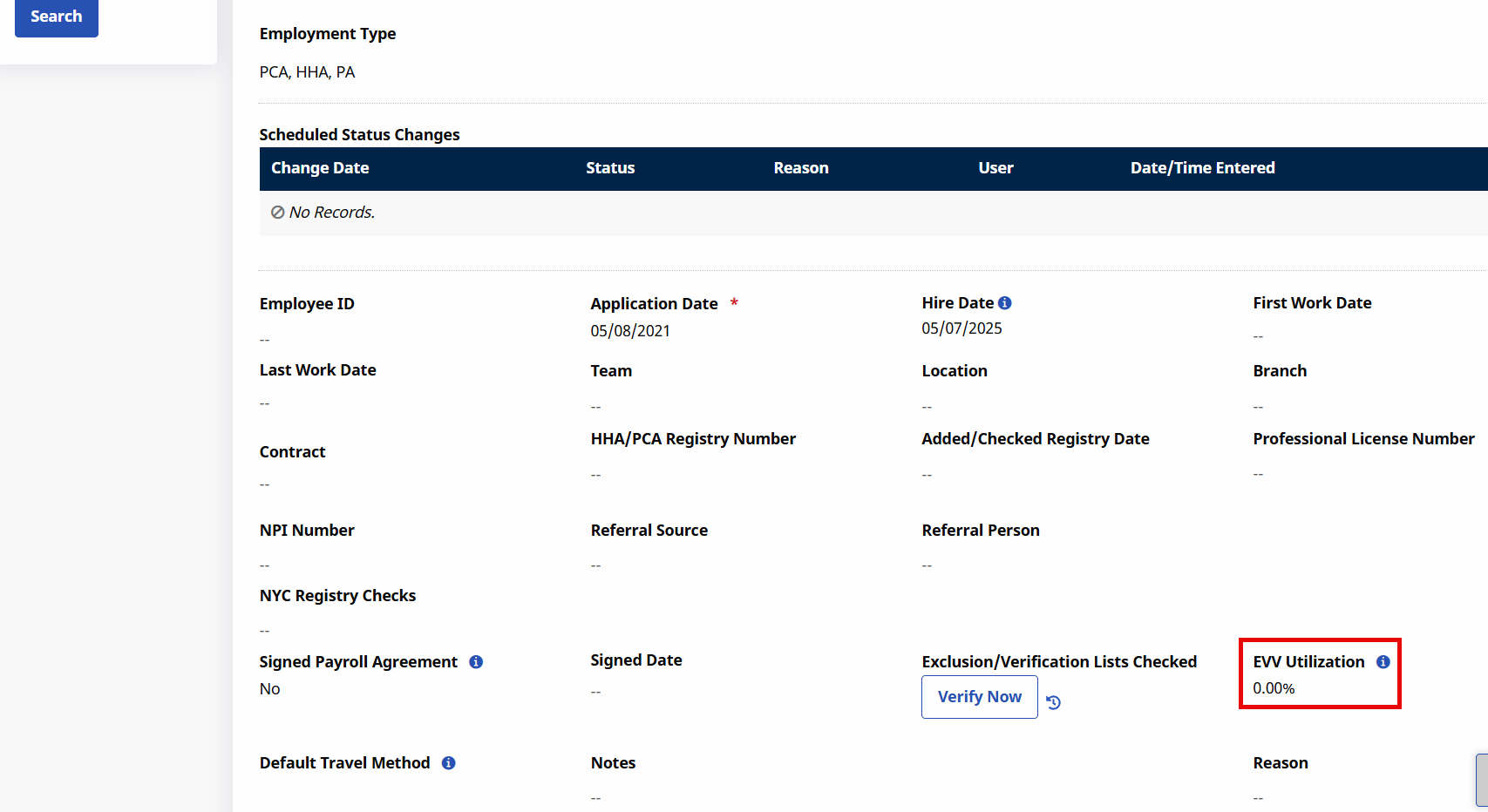Click the EVV Utilization 0.00% value
1488x812 pixels.
(x=1274, y=688)
